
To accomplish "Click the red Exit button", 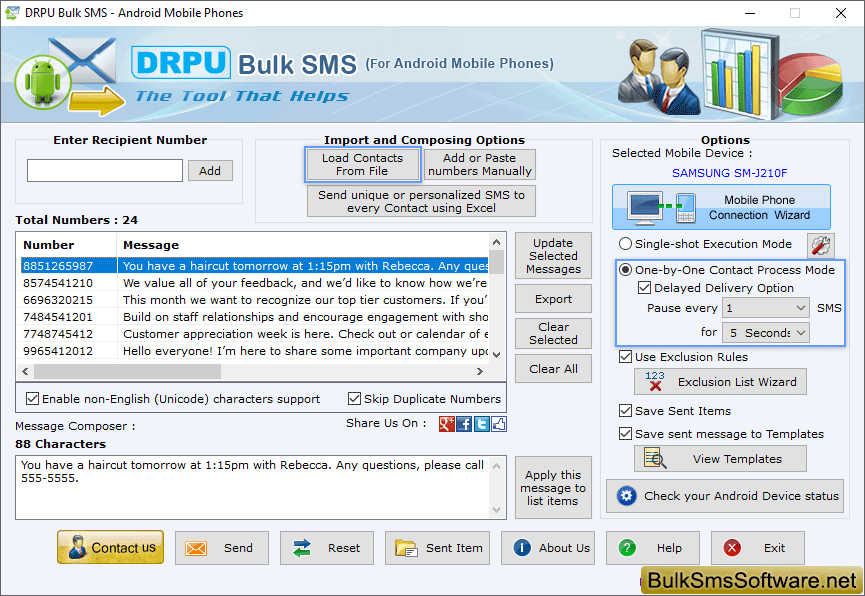I will [757, 548].
